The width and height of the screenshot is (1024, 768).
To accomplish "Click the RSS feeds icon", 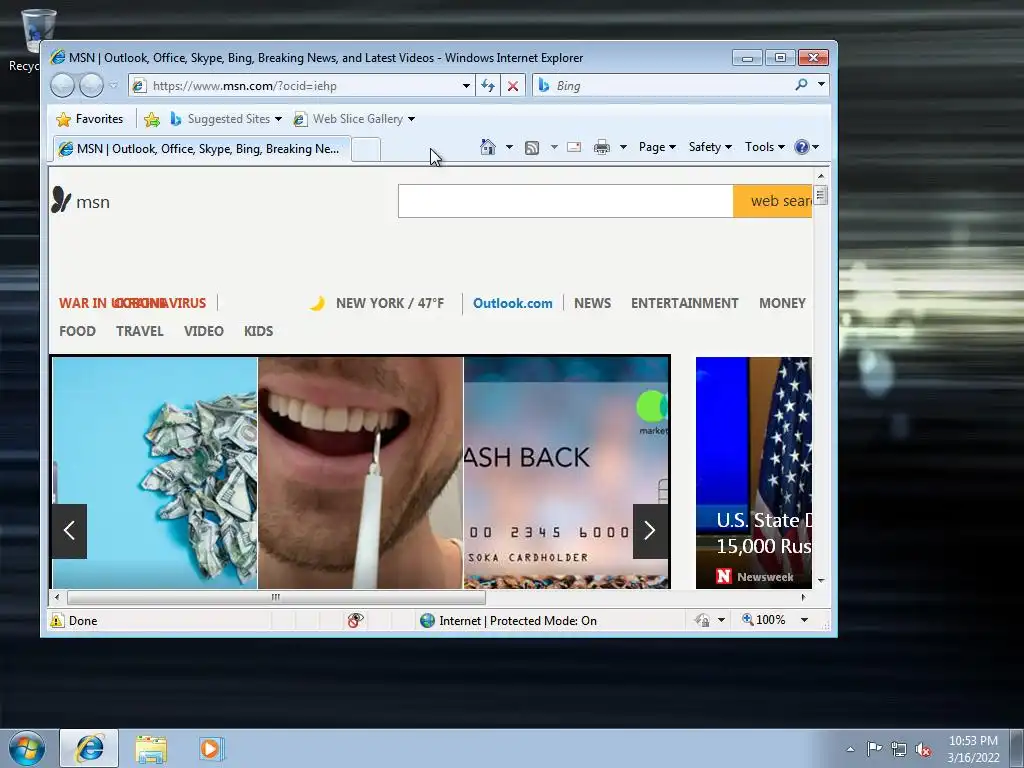I will [x=532, y=148].
